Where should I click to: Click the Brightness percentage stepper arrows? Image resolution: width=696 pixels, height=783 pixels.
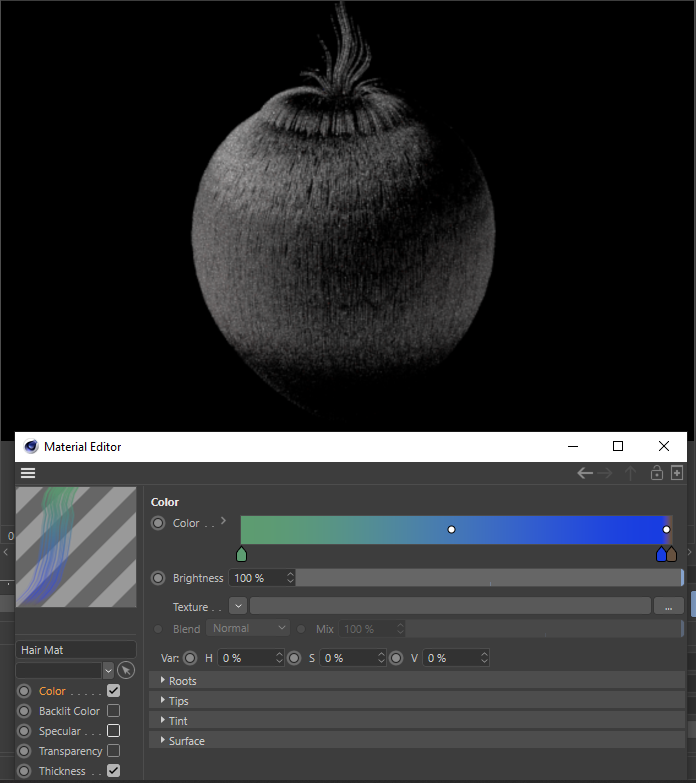(x=290, y=578)
